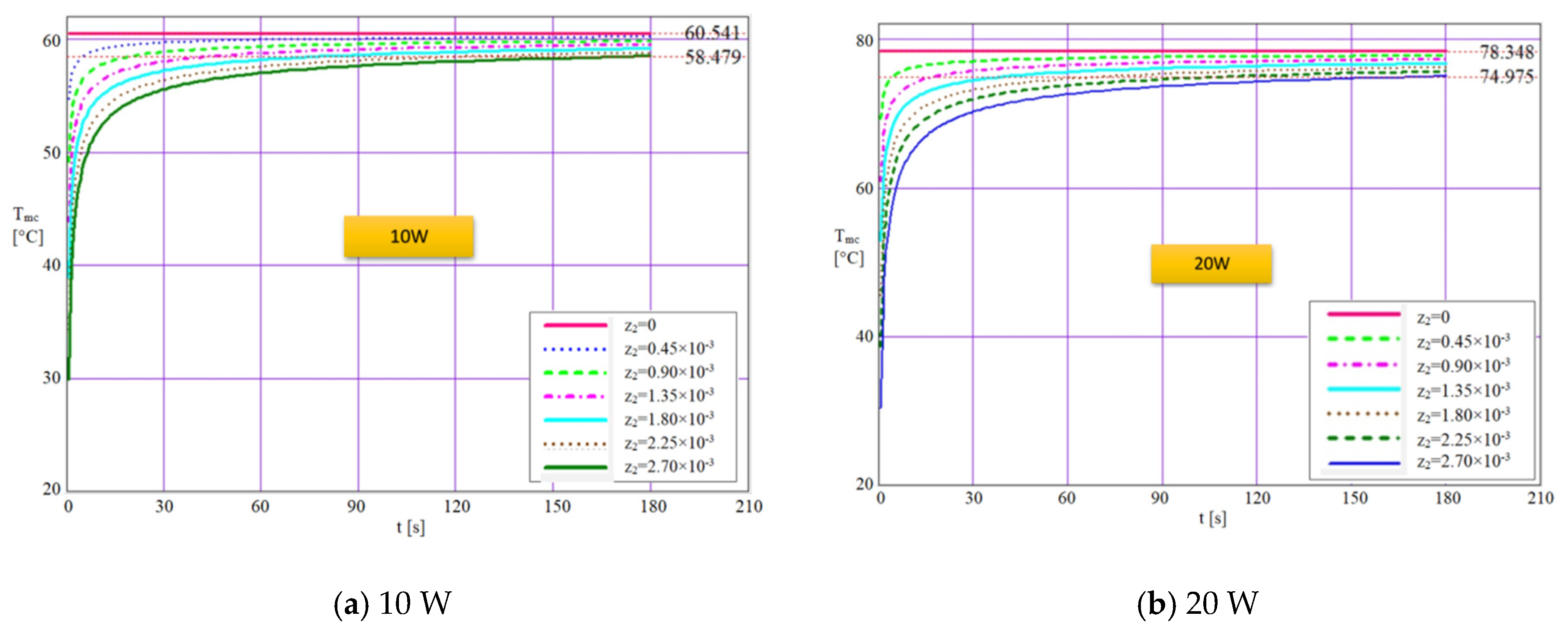Click the 74.975 value annotation
Image resolution: width=1568 pixels, height=632 pixels.
point(1506,77)
